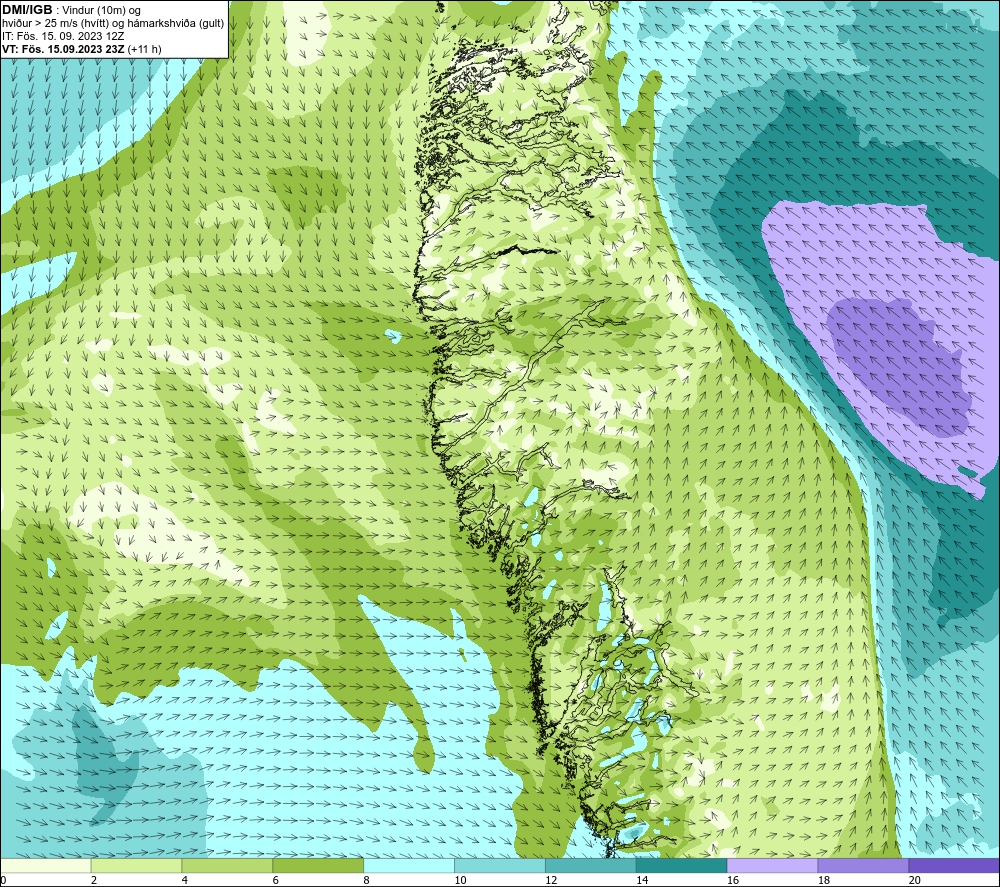Click the "0" label on the wind scale

pos(3,881)
